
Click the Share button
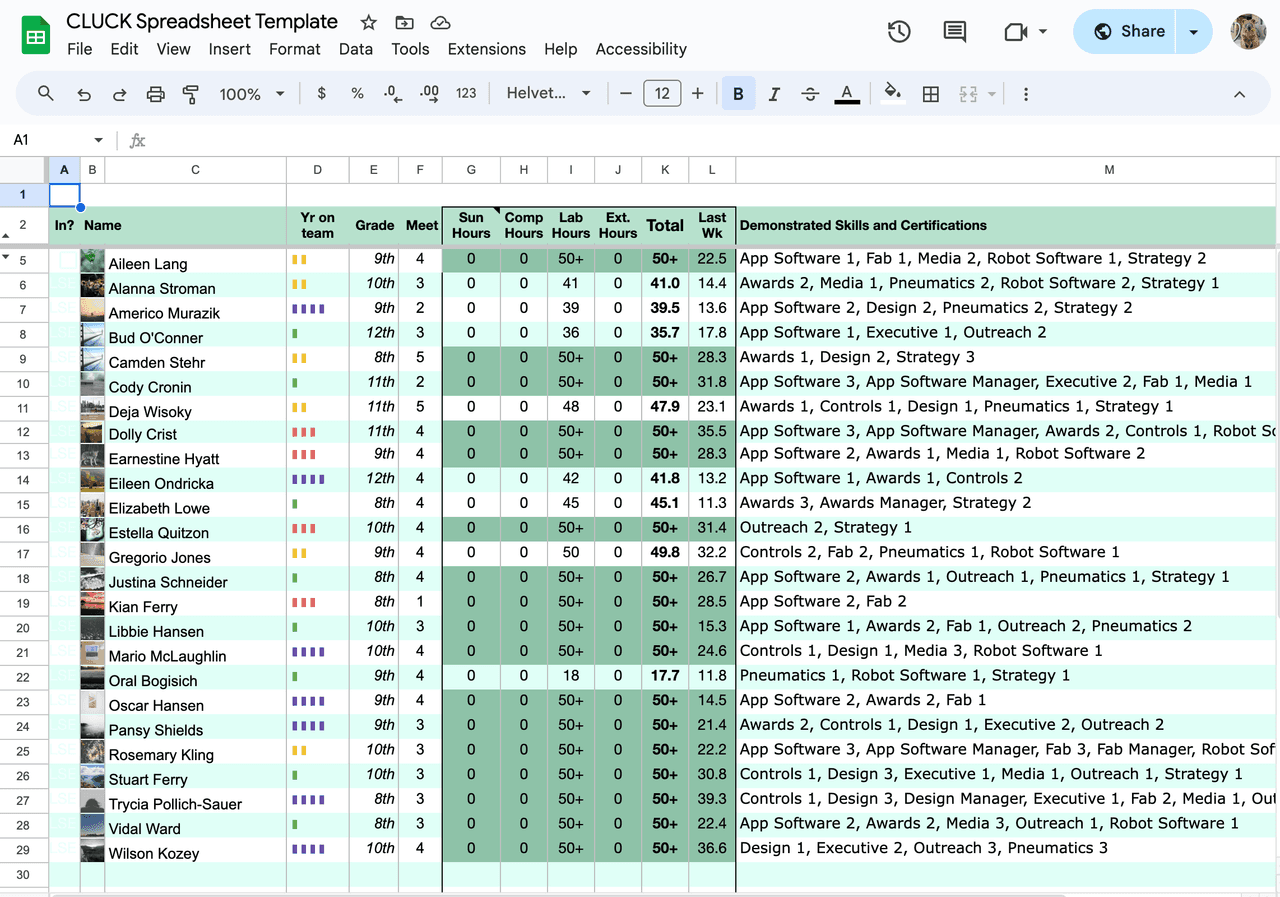coord(1129,32)
